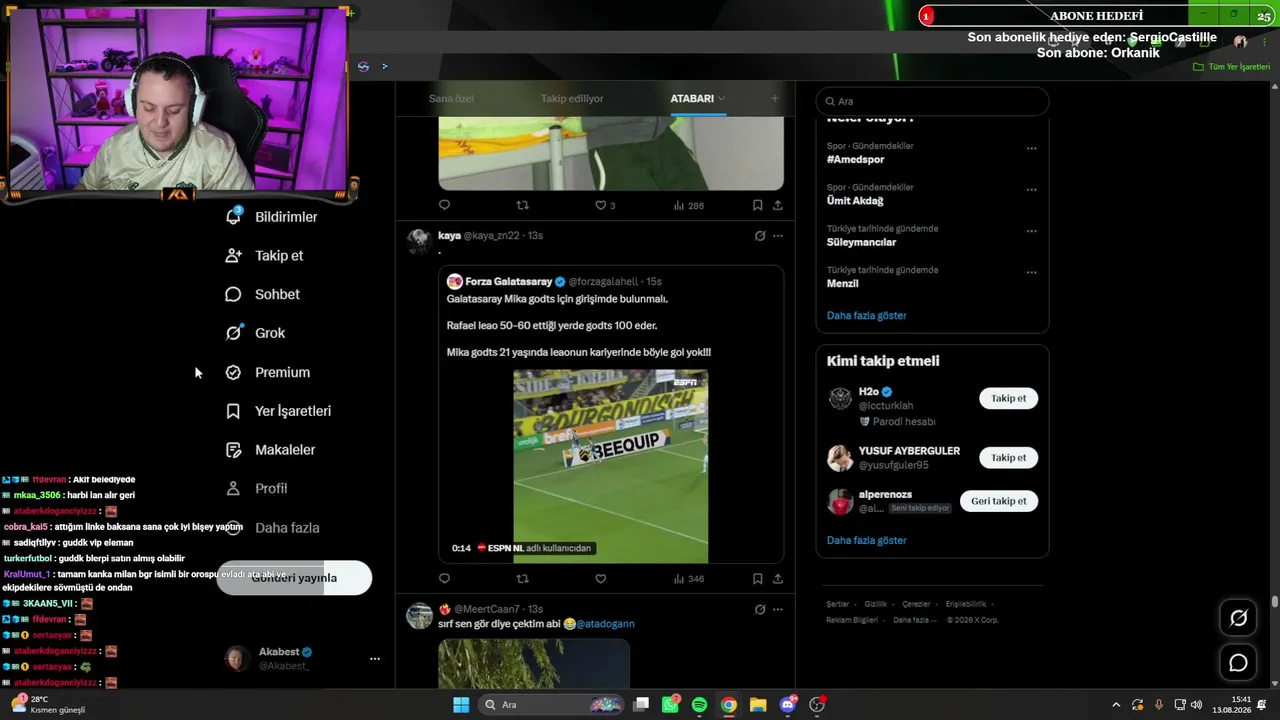Open more menu on MeertCaan7's post
1280x720 pixels.
(778, 609)
